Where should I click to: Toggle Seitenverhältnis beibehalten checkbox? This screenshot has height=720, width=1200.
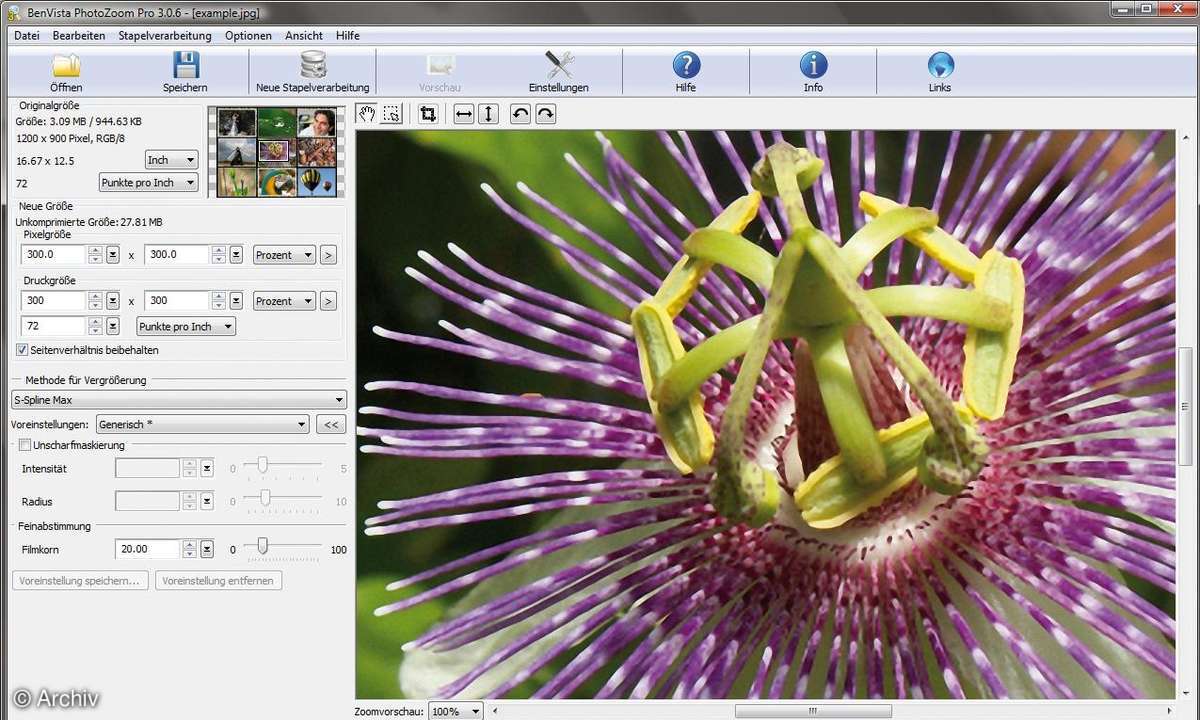[22, 350]
